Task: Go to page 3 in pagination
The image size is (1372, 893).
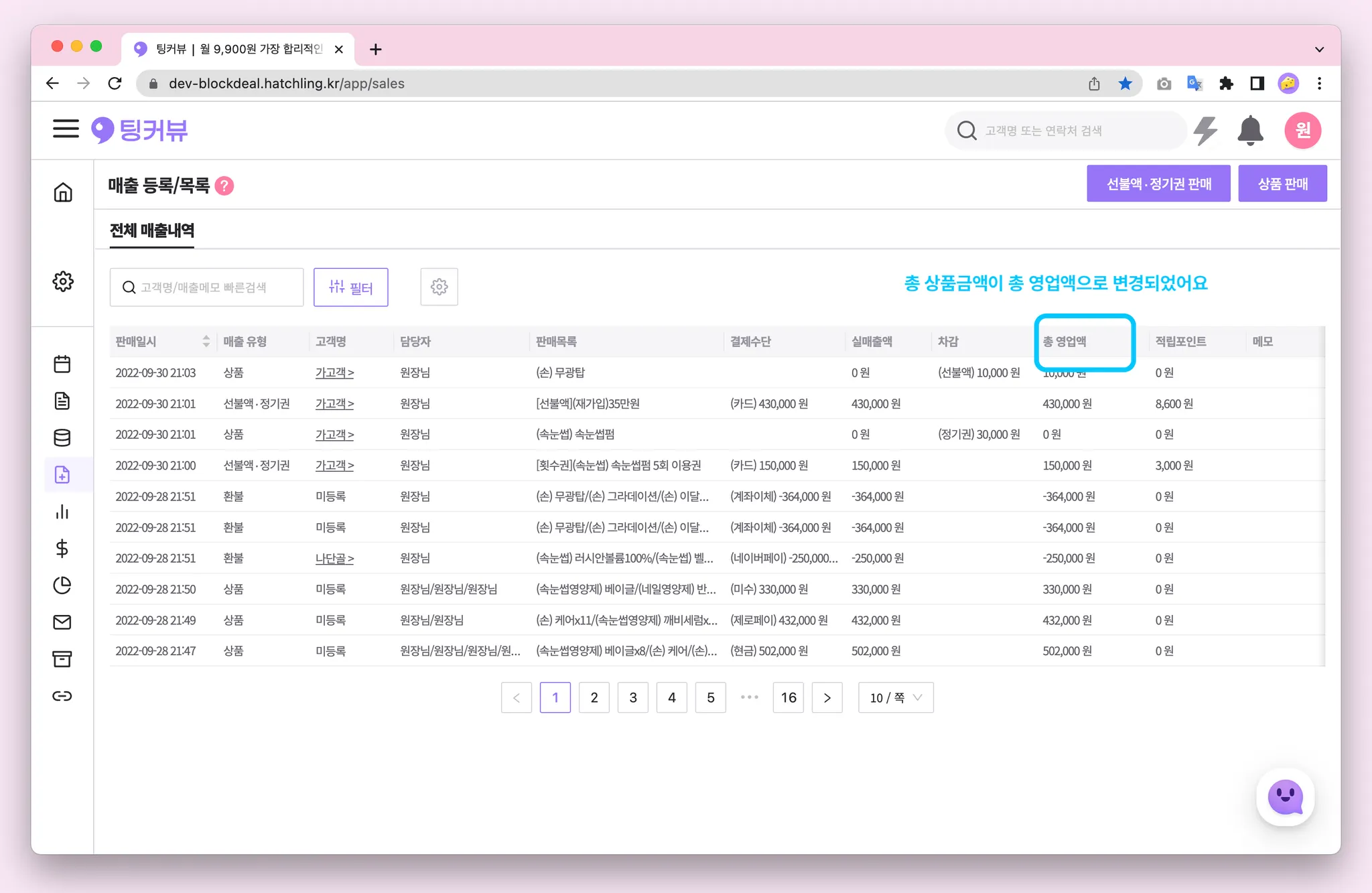Action: pos(632,697)
